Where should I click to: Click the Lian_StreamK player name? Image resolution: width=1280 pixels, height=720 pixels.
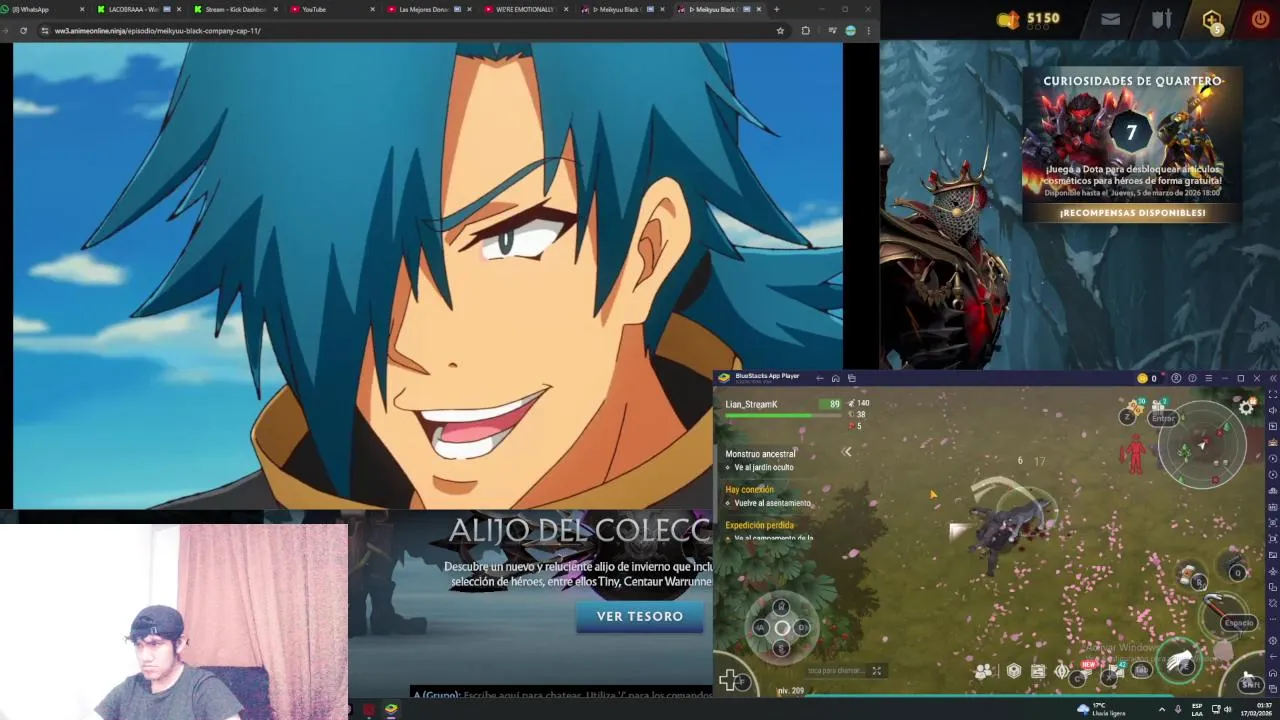(x=751, y=404)
